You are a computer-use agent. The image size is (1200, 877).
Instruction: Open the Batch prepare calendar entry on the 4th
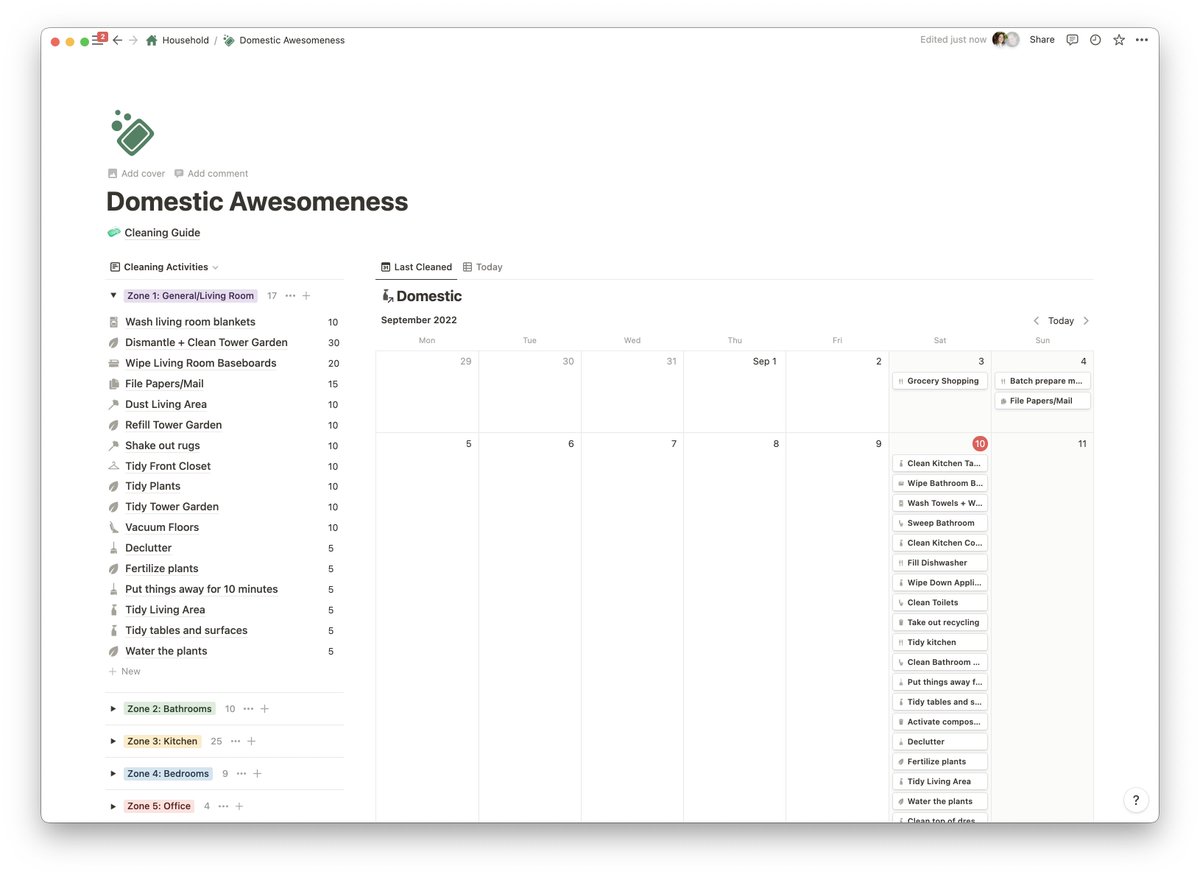[x=1043, y=381]
